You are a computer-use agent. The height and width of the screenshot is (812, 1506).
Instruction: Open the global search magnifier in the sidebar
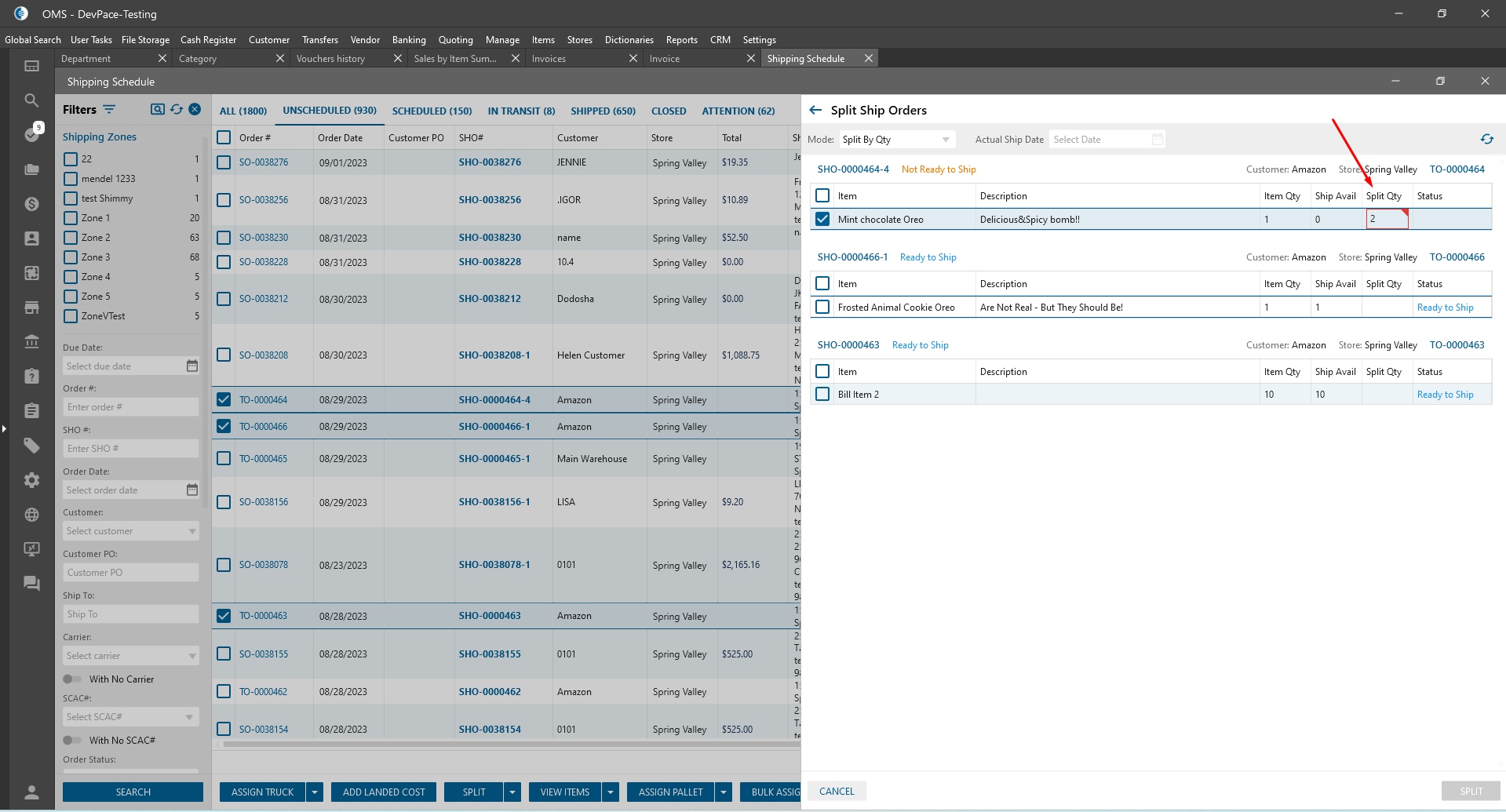(31, 100)
